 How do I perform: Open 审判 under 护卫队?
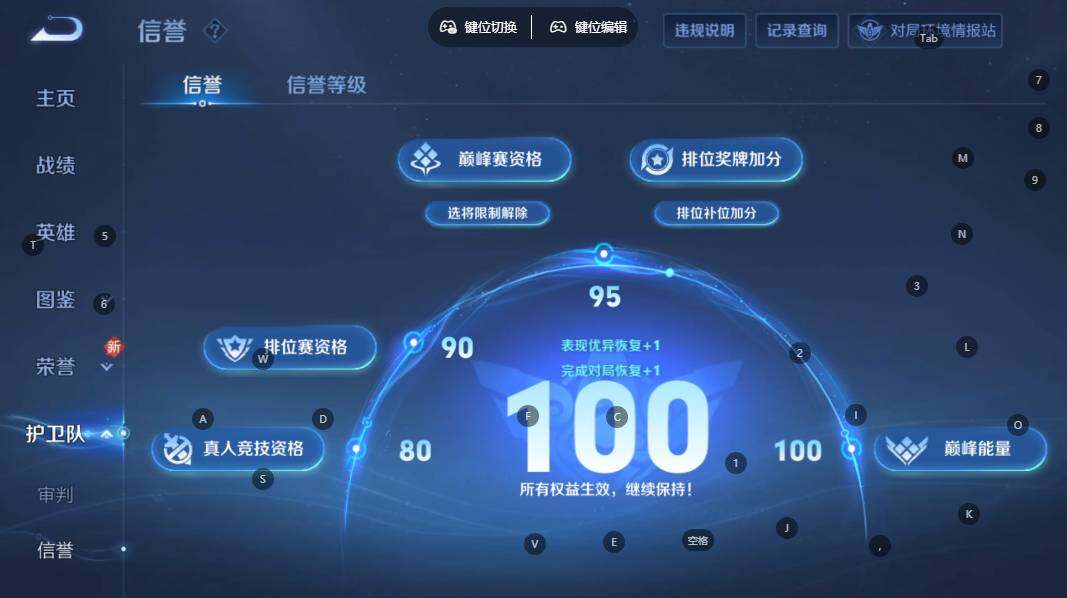click(x=55, y=495)
